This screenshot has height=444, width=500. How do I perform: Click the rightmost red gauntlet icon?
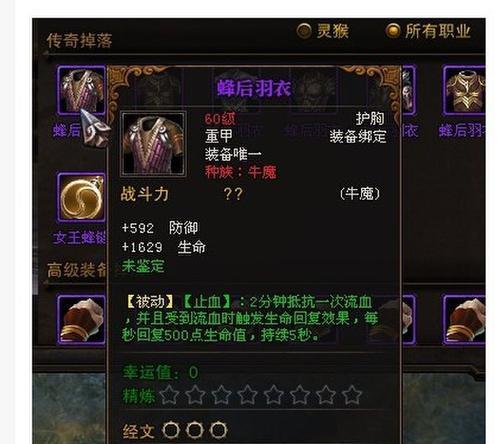point(464,319)
